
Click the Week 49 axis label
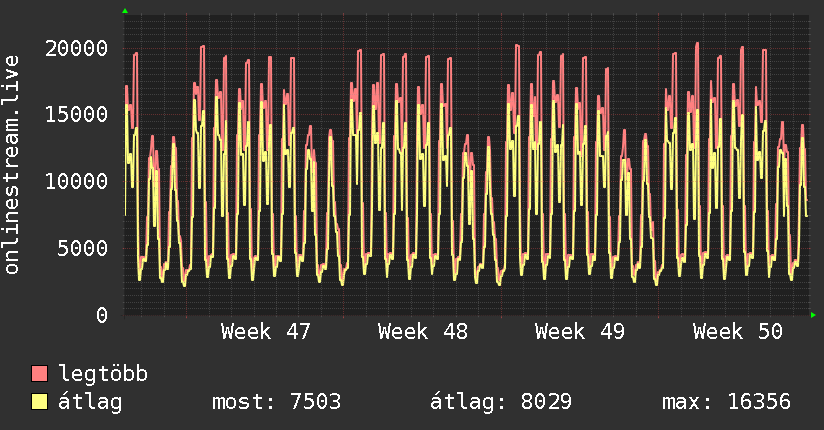coord(580,332)
